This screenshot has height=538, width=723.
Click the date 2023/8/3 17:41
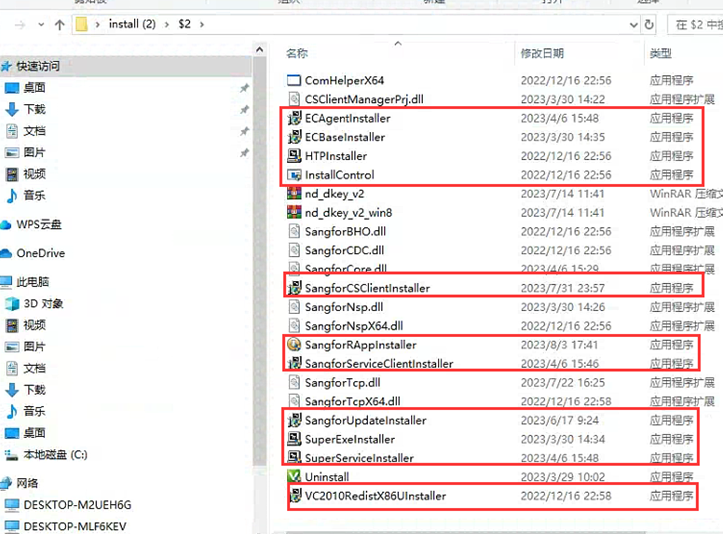559,345
